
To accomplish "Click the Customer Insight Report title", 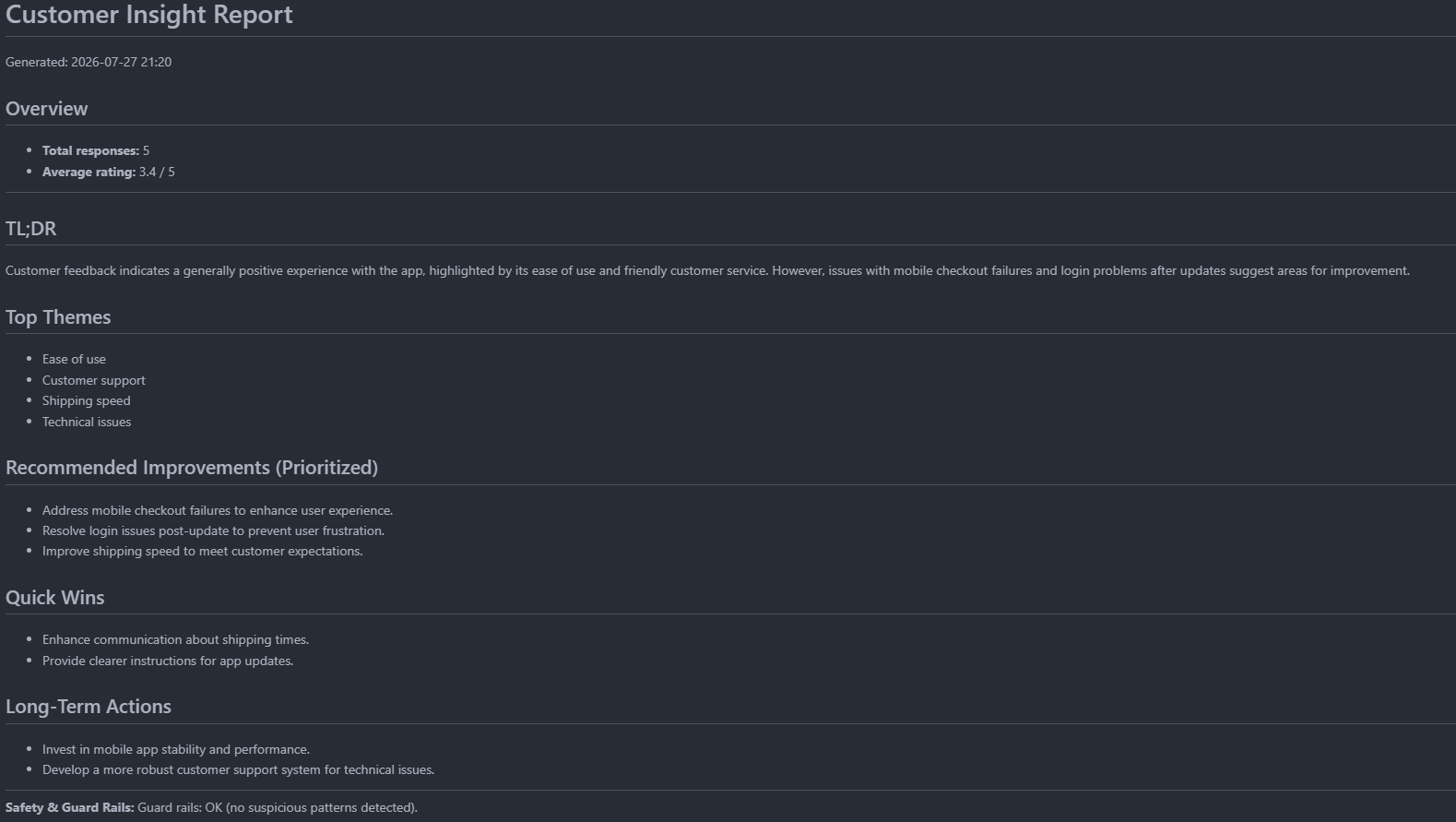I will 149,15.
